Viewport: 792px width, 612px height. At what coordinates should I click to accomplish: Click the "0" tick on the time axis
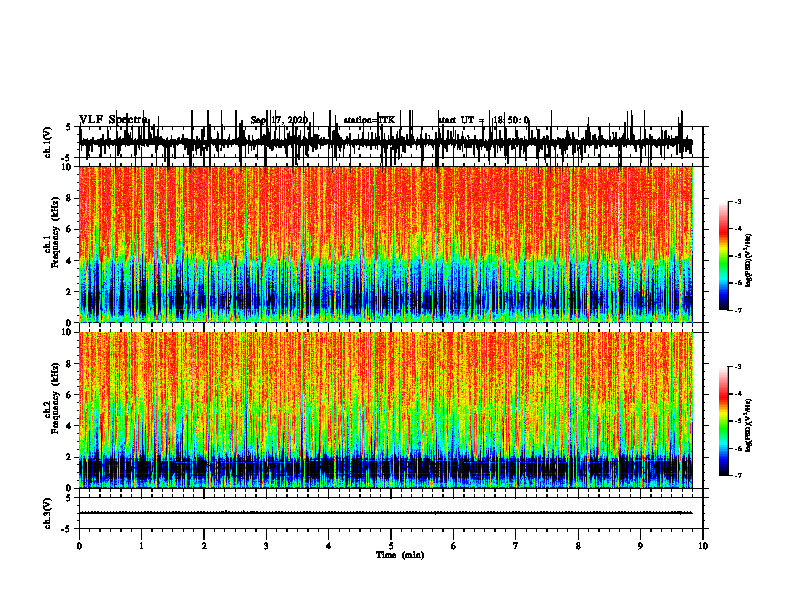point(79,546)
